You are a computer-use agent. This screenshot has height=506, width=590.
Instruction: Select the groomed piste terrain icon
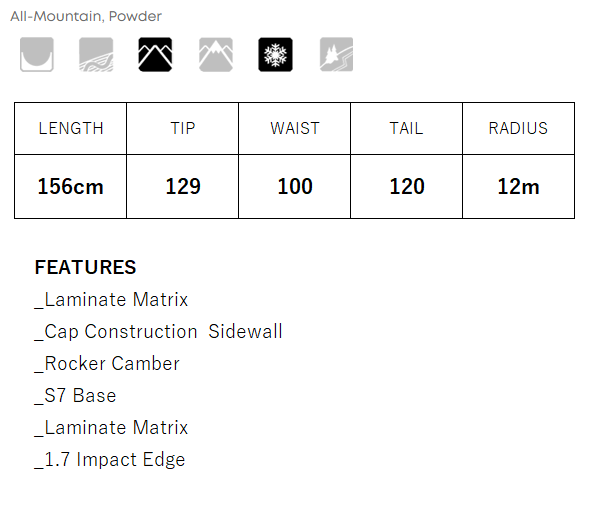96,54
